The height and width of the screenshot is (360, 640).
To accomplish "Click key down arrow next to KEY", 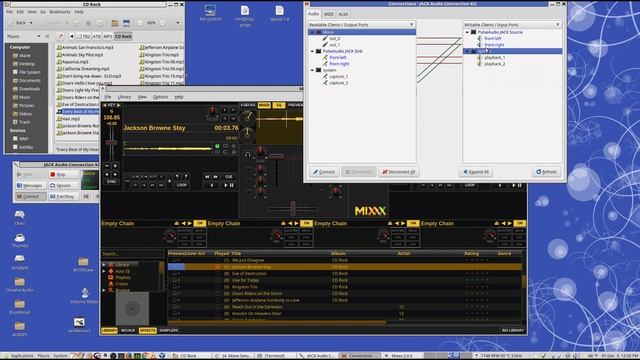I will tap(104, 105).
